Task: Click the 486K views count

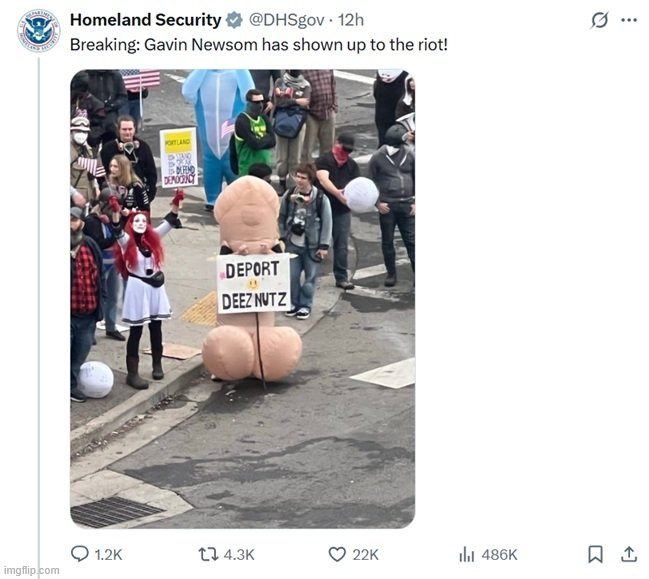Action: (500, 555)
